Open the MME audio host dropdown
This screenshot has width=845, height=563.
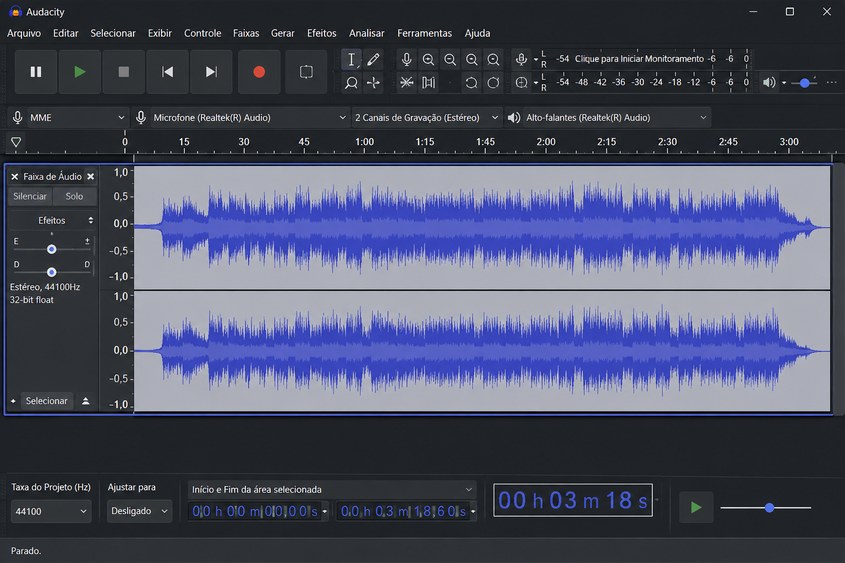click(77, 117)
